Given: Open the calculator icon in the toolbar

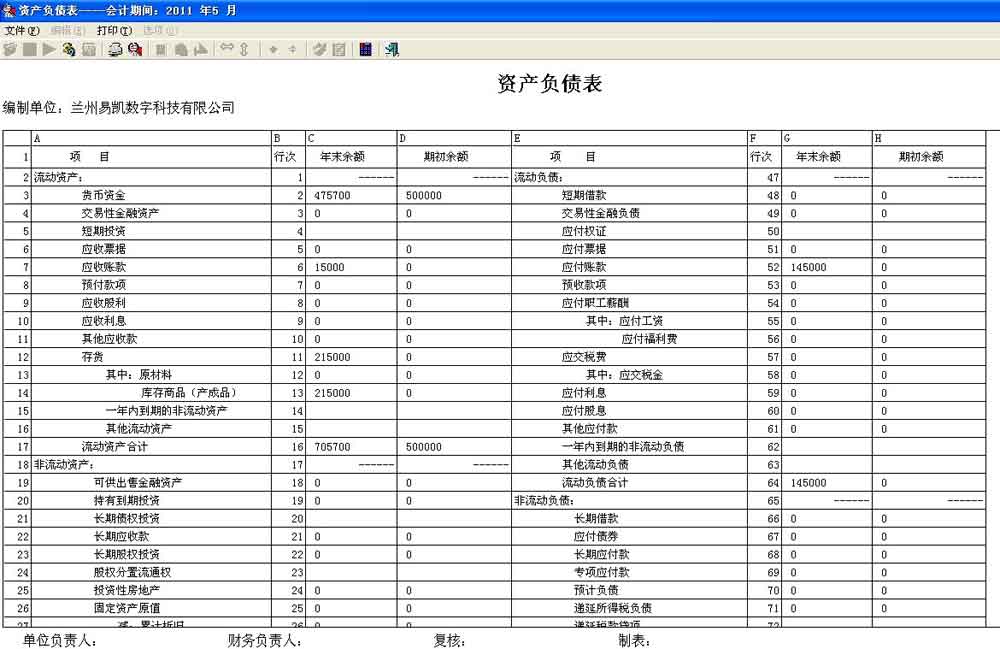Looking at the screenshot, I should (366, 50).
